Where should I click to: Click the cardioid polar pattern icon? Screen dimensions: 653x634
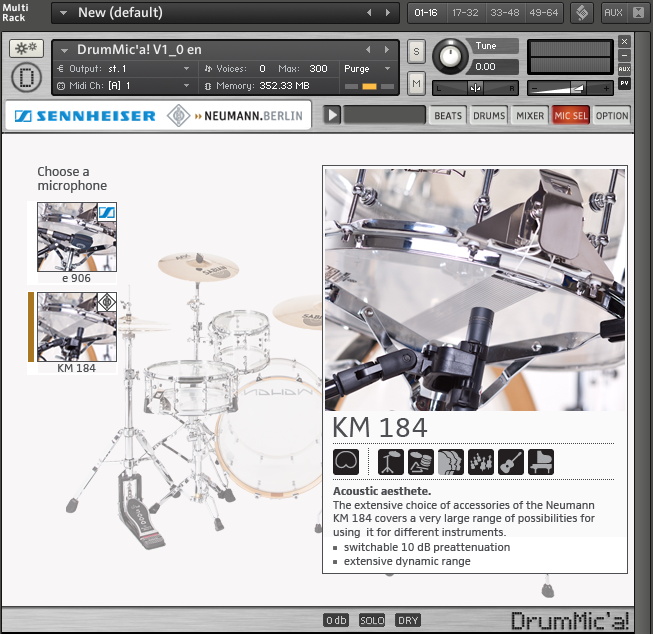(x=346, y=462)
